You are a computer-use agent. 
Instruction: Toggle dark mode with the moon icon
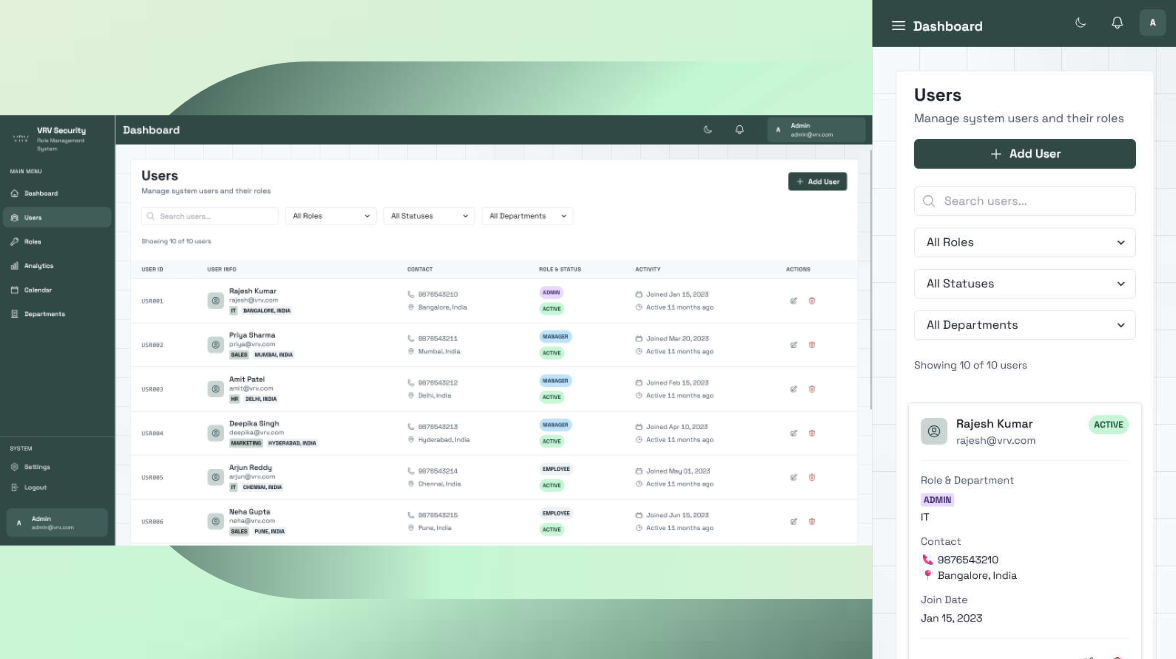click(707, 130)
